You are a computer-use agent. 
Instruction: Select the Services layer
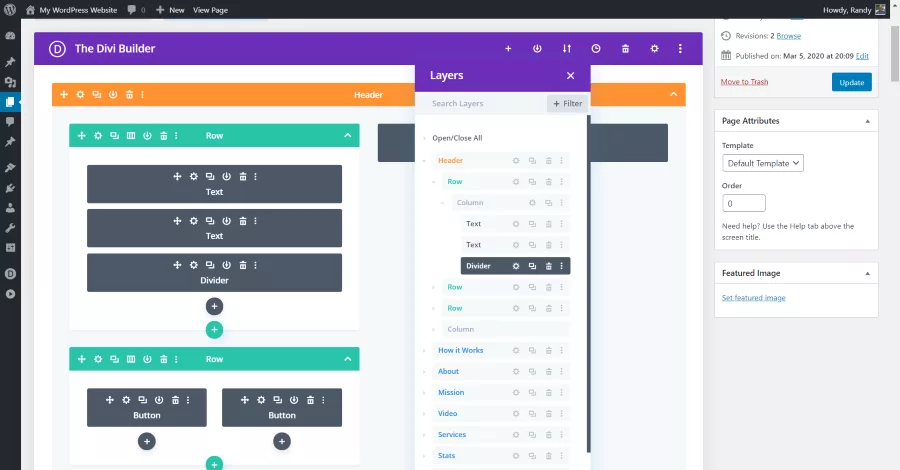(452, 434)
